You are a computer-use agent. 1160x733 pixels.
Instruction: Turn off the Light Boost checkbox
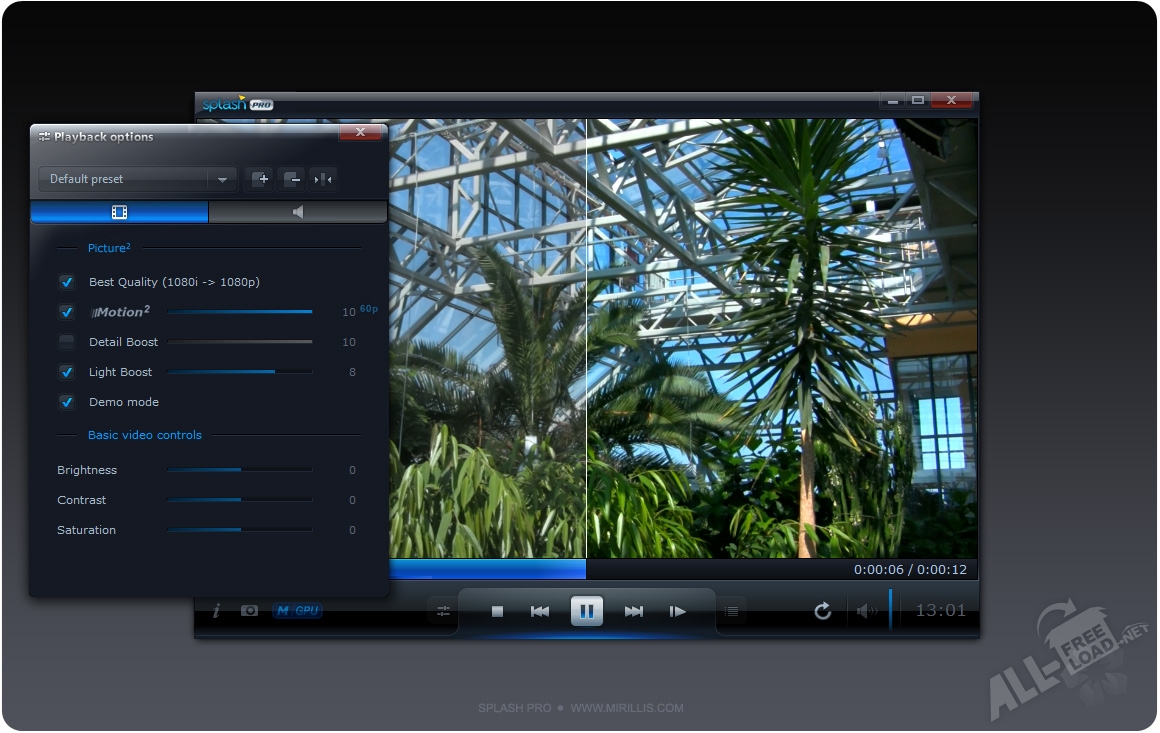[67, 372]
